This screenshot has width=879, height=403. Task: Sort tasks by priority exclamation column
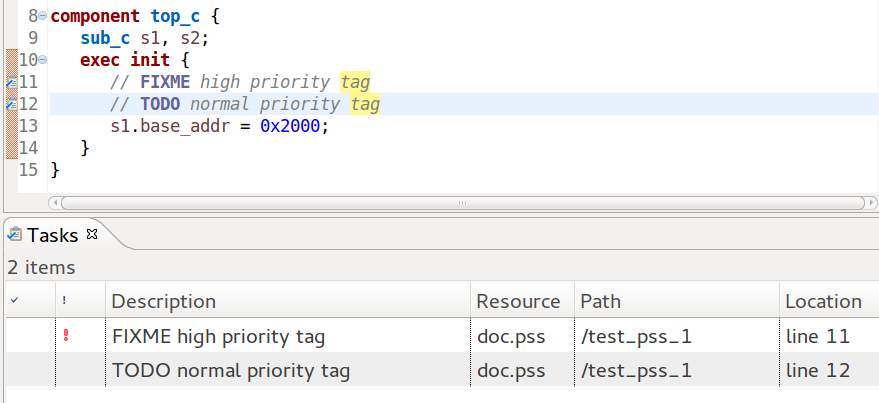click(x=81, y=302)
